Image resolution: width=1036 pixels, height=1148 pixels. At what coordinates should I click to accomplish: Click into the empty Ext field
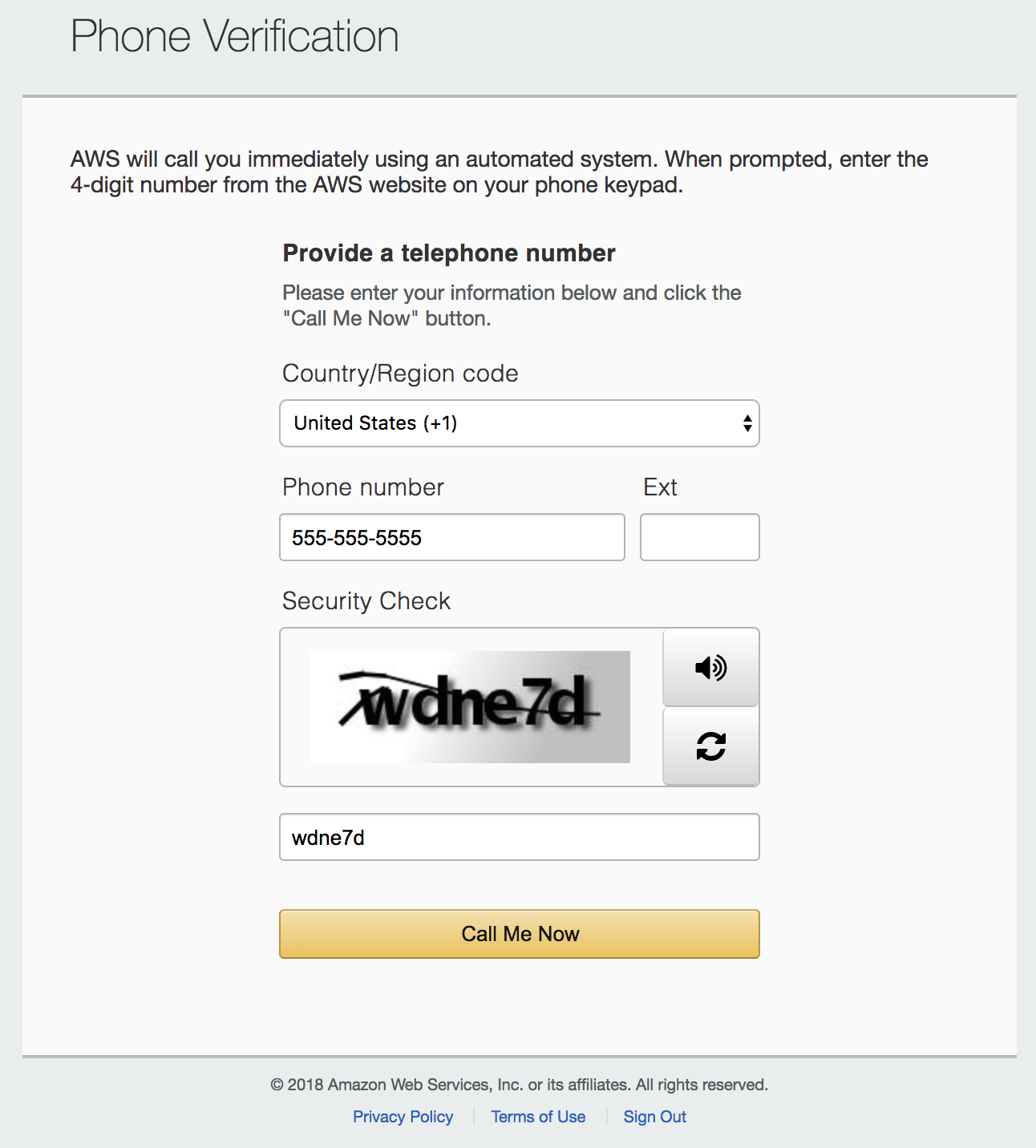699,537
